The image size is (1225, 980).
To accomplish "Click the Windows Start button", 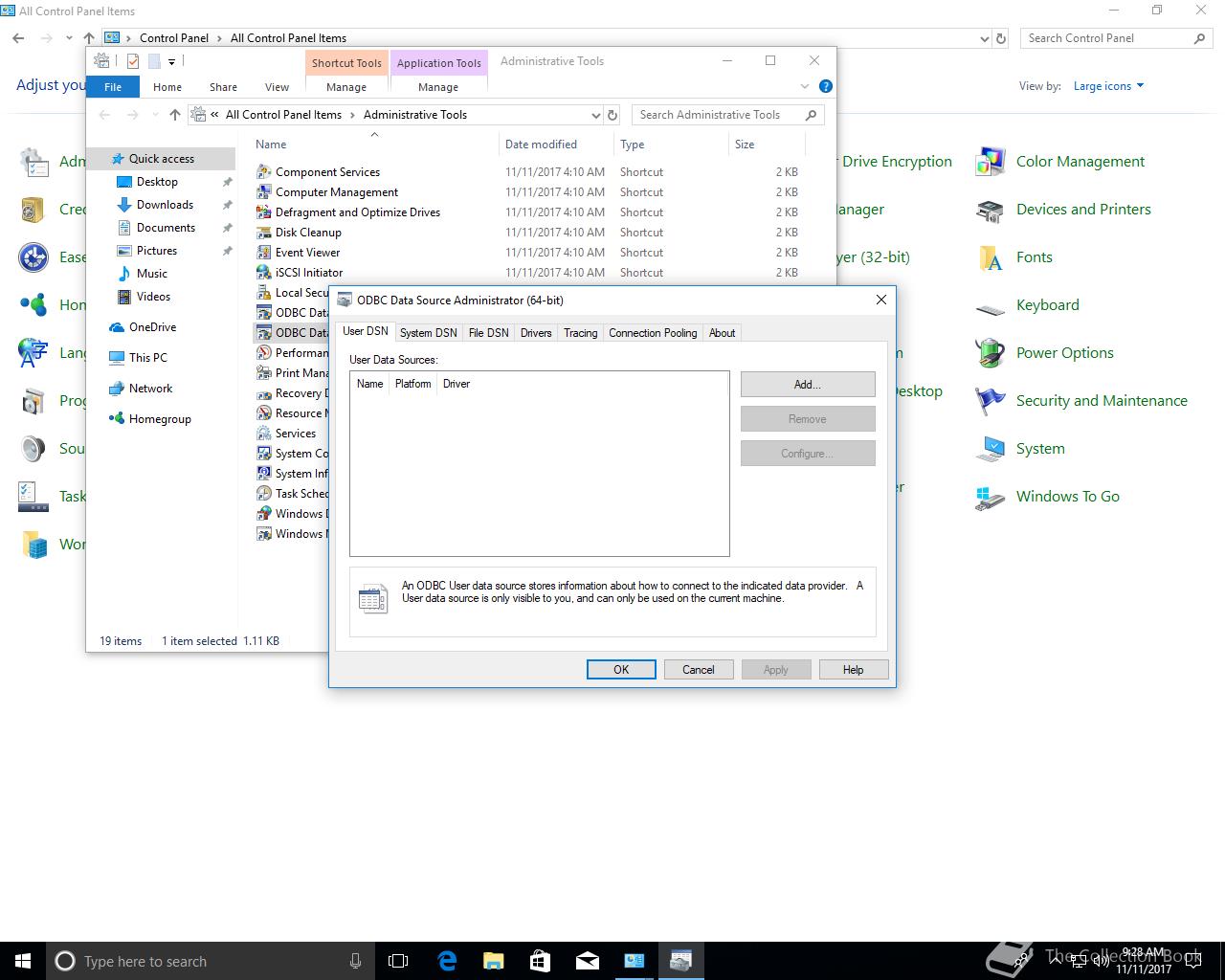I will point(23,961).
